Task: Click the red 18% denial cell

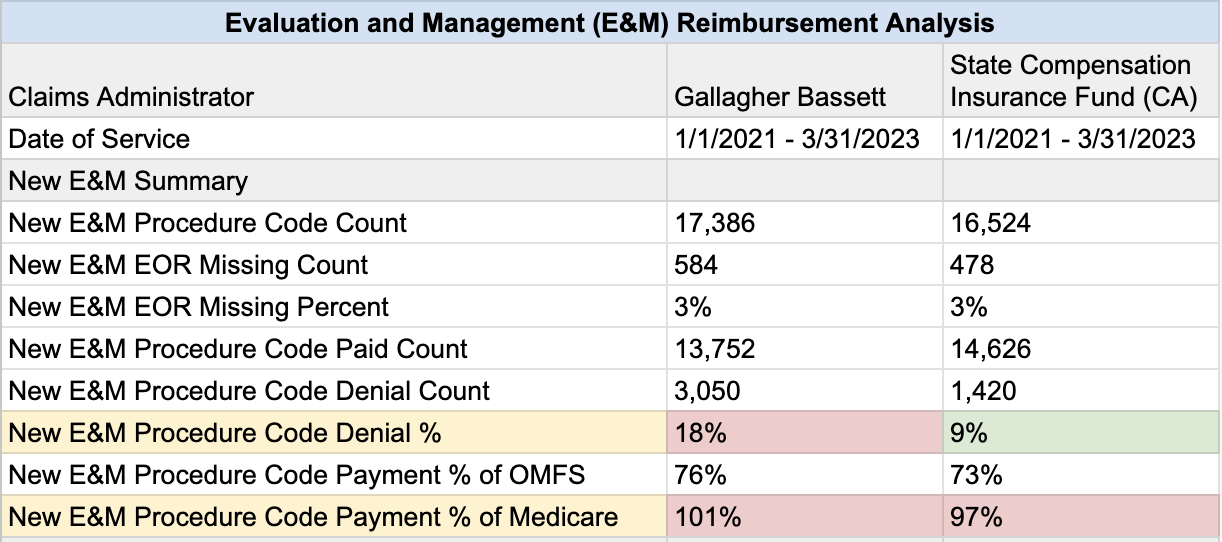Action: (806, 432)
